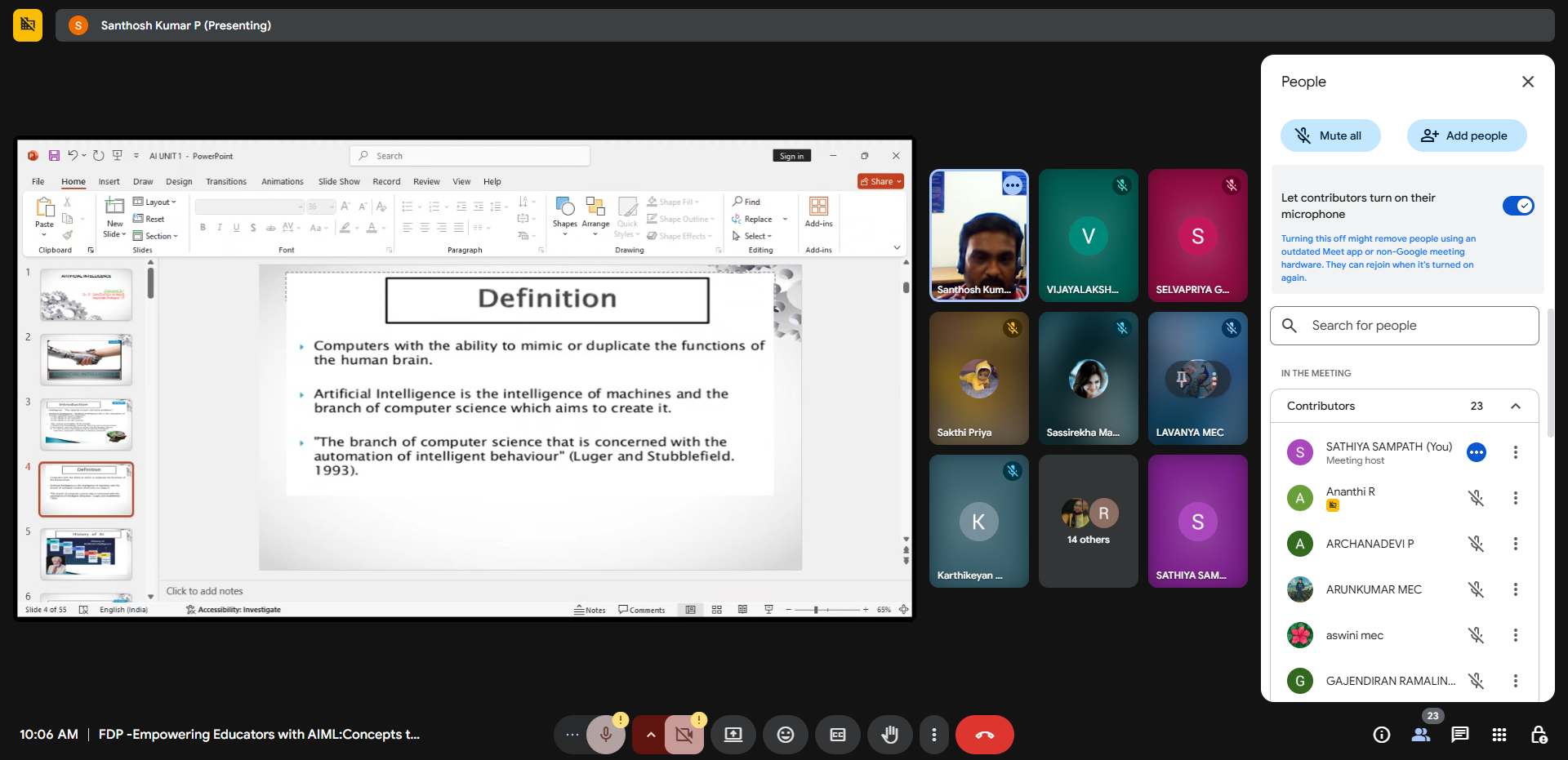Click Slide Sorter view icon in status bar

pos(717,610)
